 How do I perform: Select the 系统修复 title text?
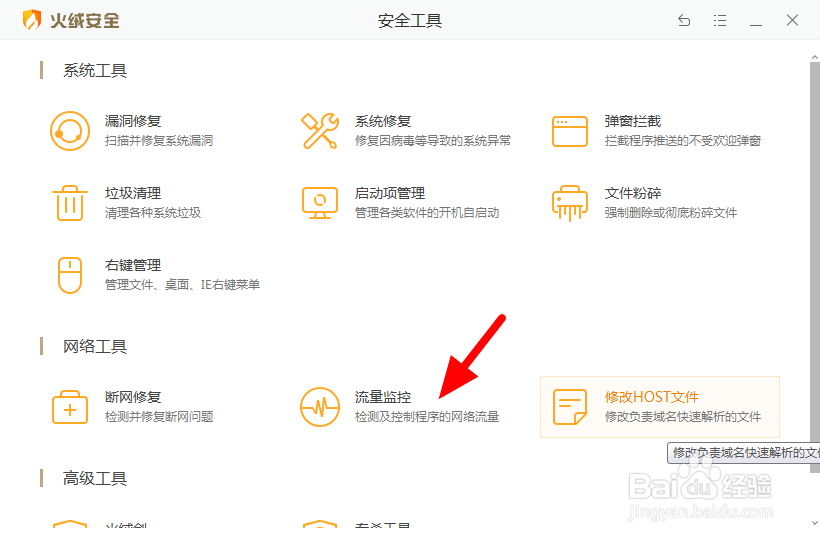tap(383, 121)
